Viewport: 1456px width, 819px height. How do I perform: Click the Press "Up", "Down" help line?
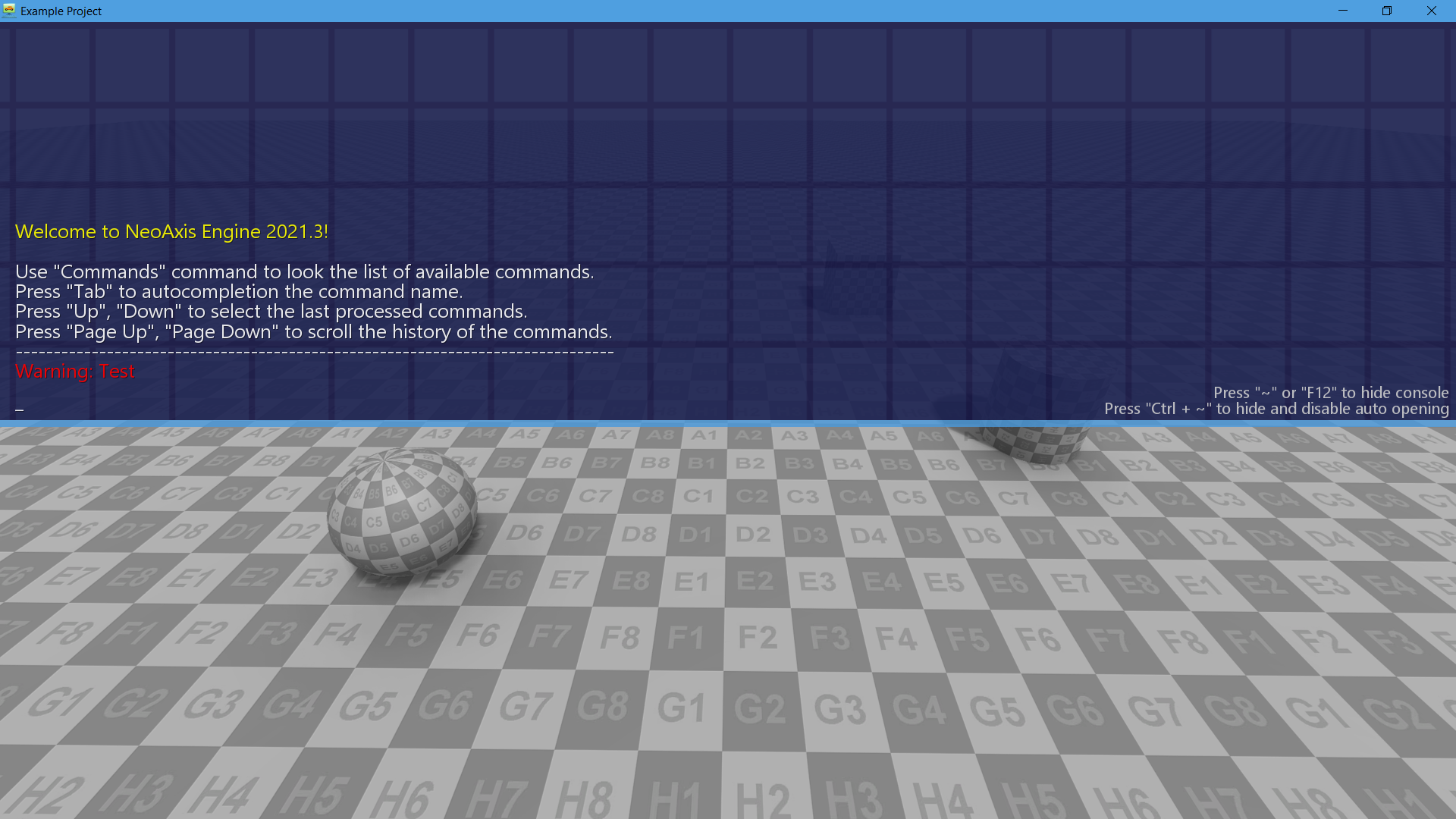[271, 312]
